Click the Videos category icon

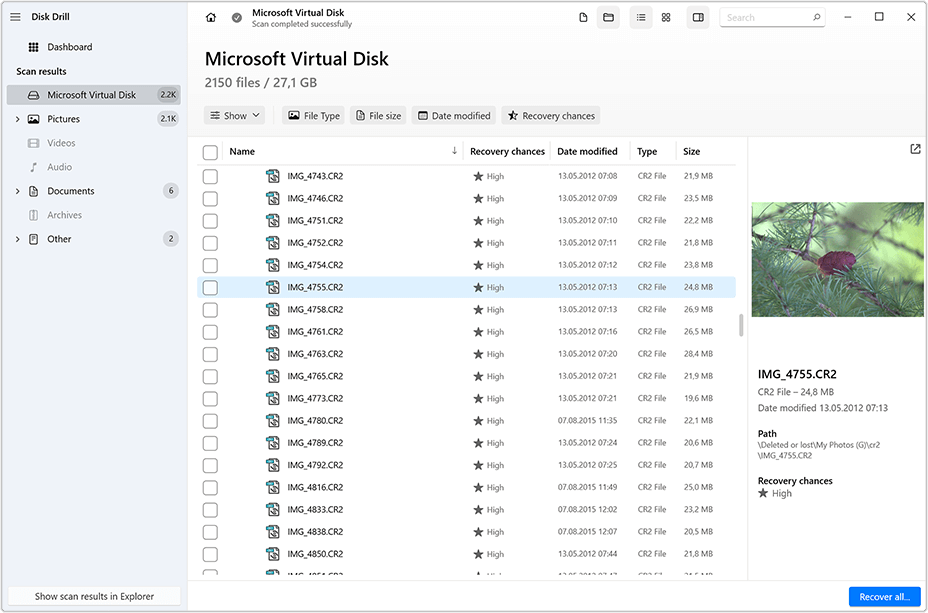click(34, 143)
